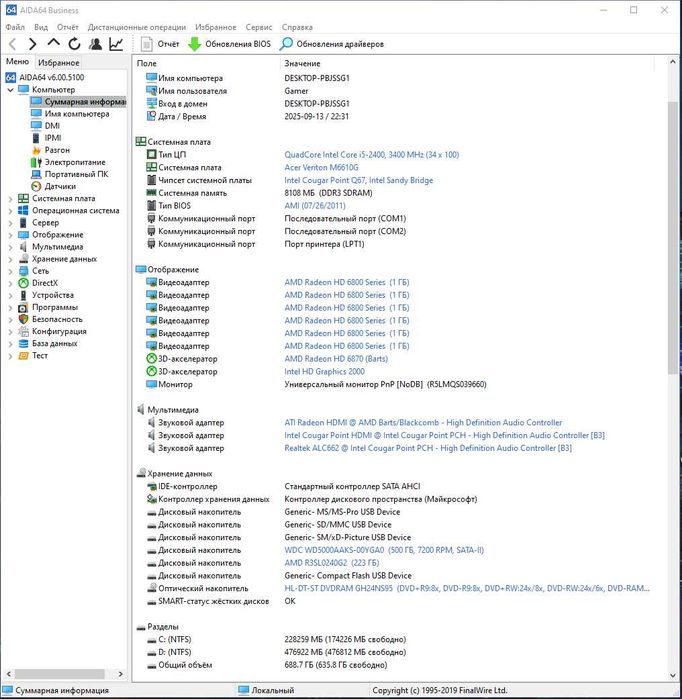Image resolution: width=682 pixels, height=699 pixels.
Task: Expand the DirectX tree node
Action: click(x=10, y=283)
